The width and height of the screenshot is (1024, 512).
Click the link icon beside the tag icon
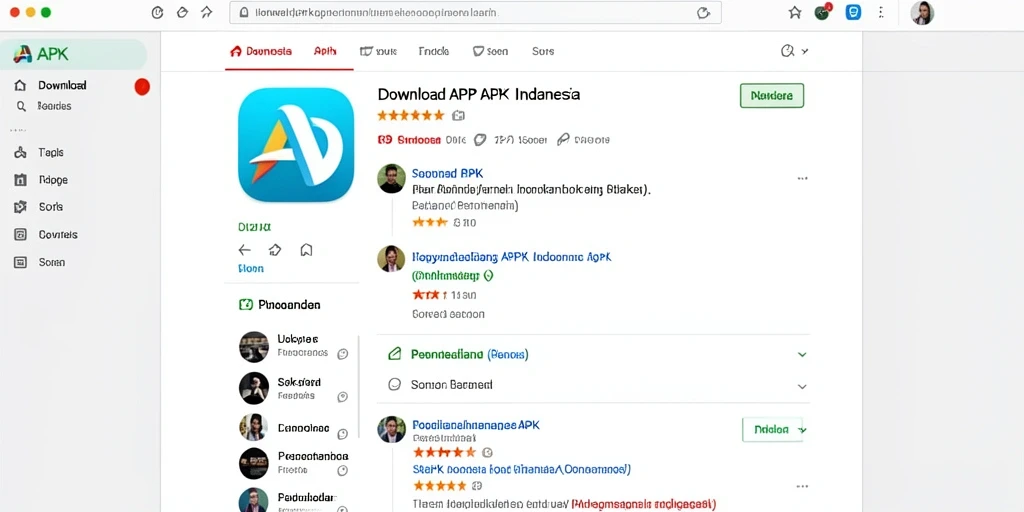[563, 139]
